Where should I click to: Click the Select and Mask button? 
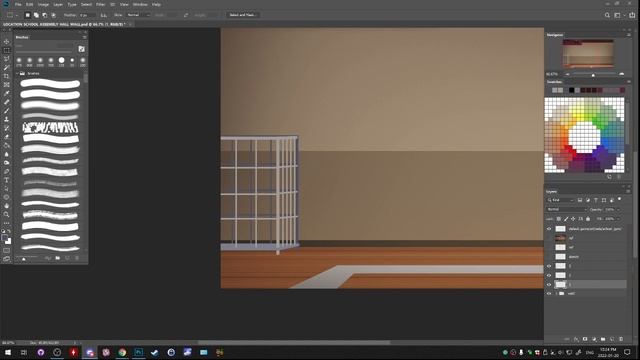click(x=242, y=15)
